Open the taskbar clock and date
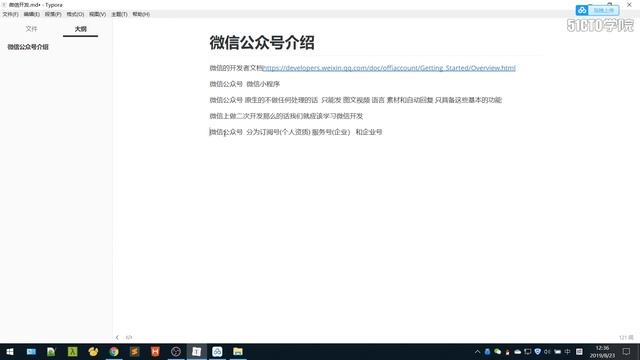This screenshot has height=360, width=640. coord(602,351)
